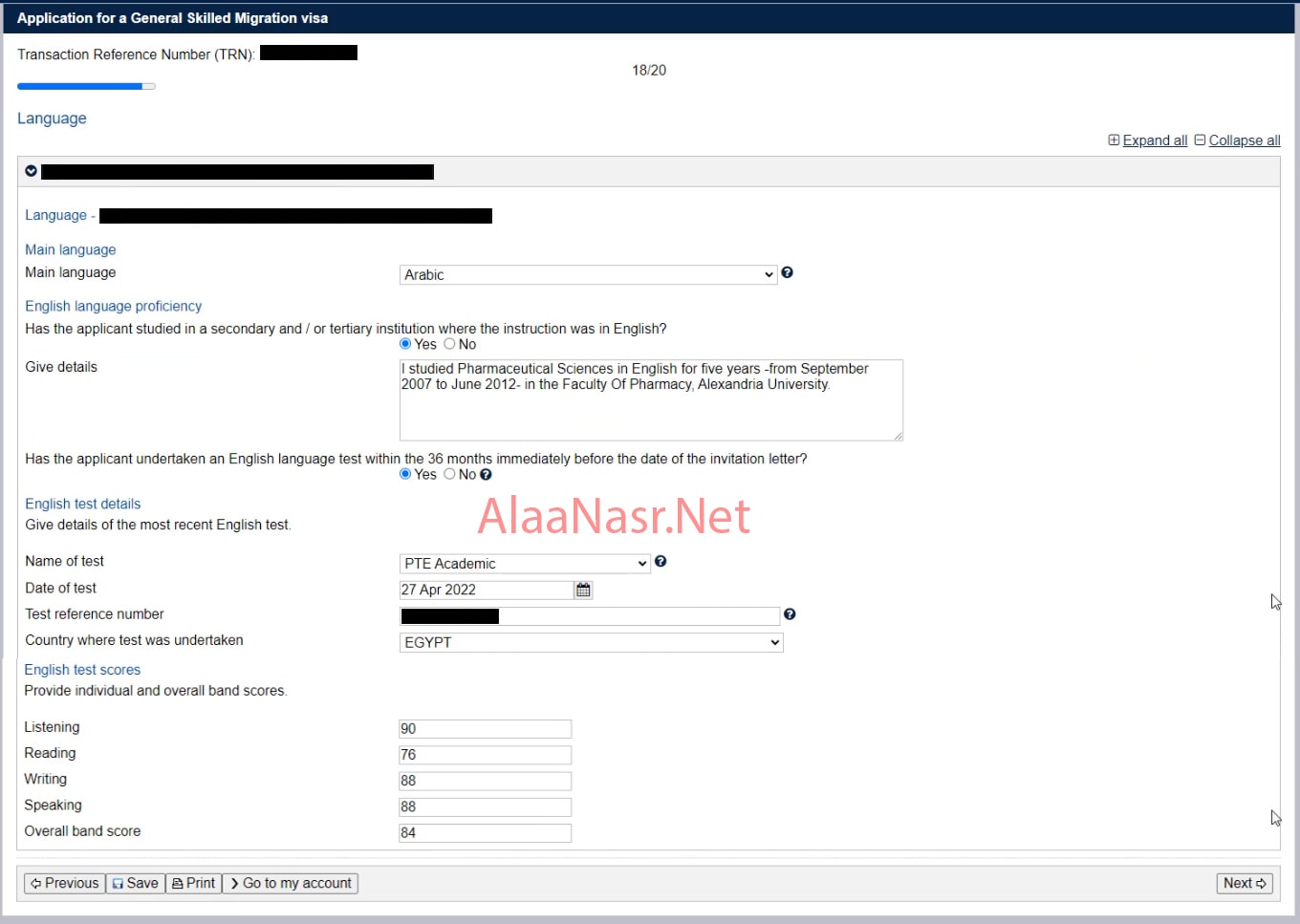
Task: Open the Name of test dropdown
Action: (x=524, y=564)
